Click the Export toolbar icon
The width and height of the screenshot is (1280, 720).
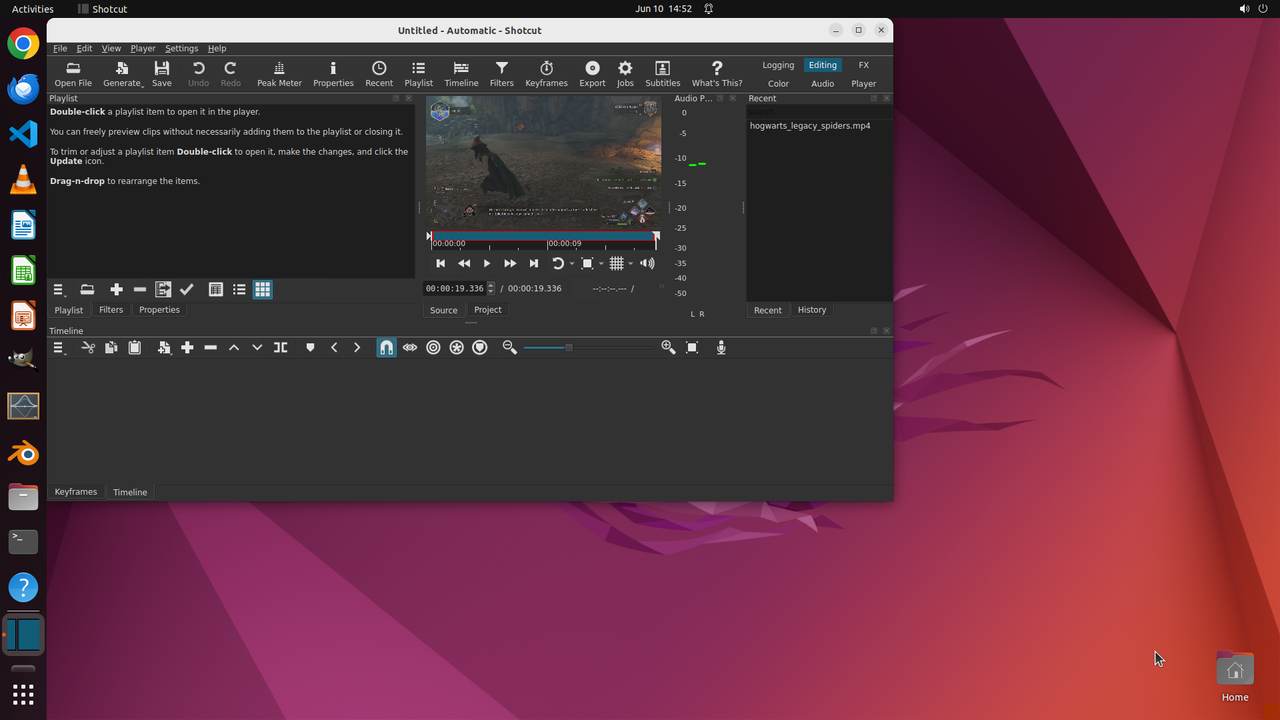coord(592,74)
